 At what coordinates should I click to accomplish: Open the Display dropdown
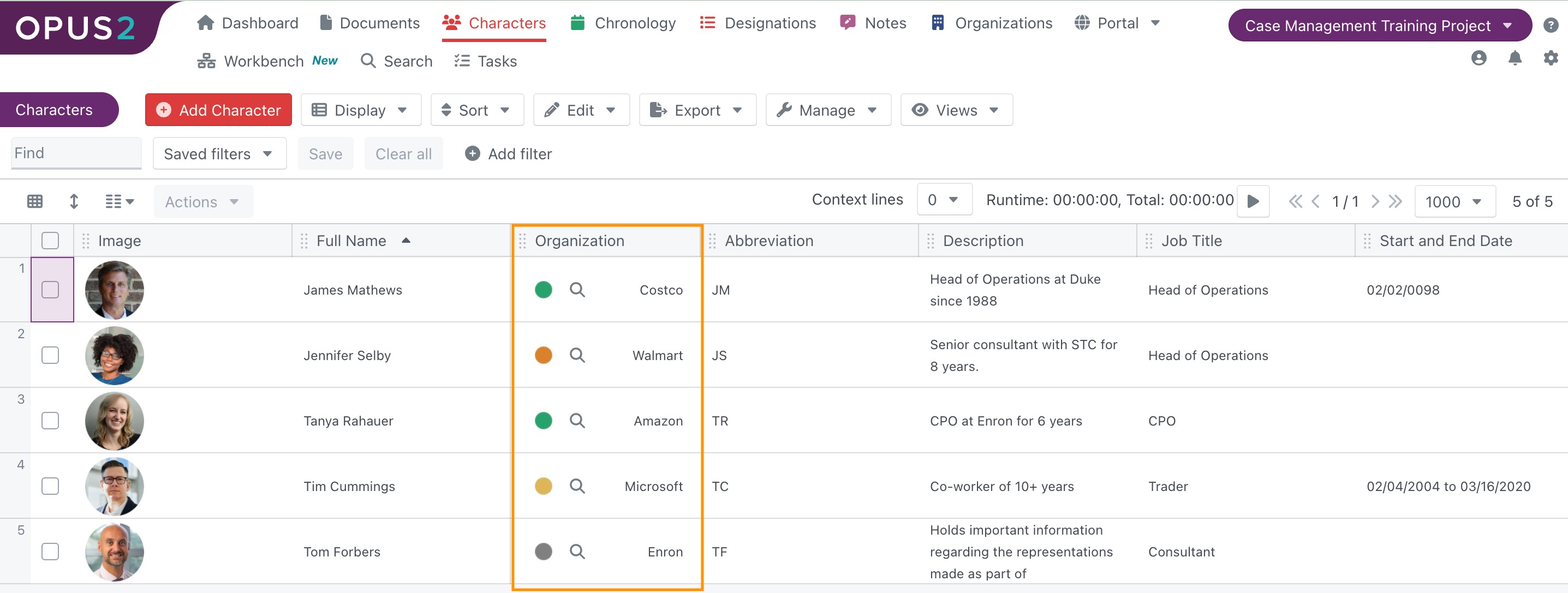pyautogui.click(x=361, y=110)
